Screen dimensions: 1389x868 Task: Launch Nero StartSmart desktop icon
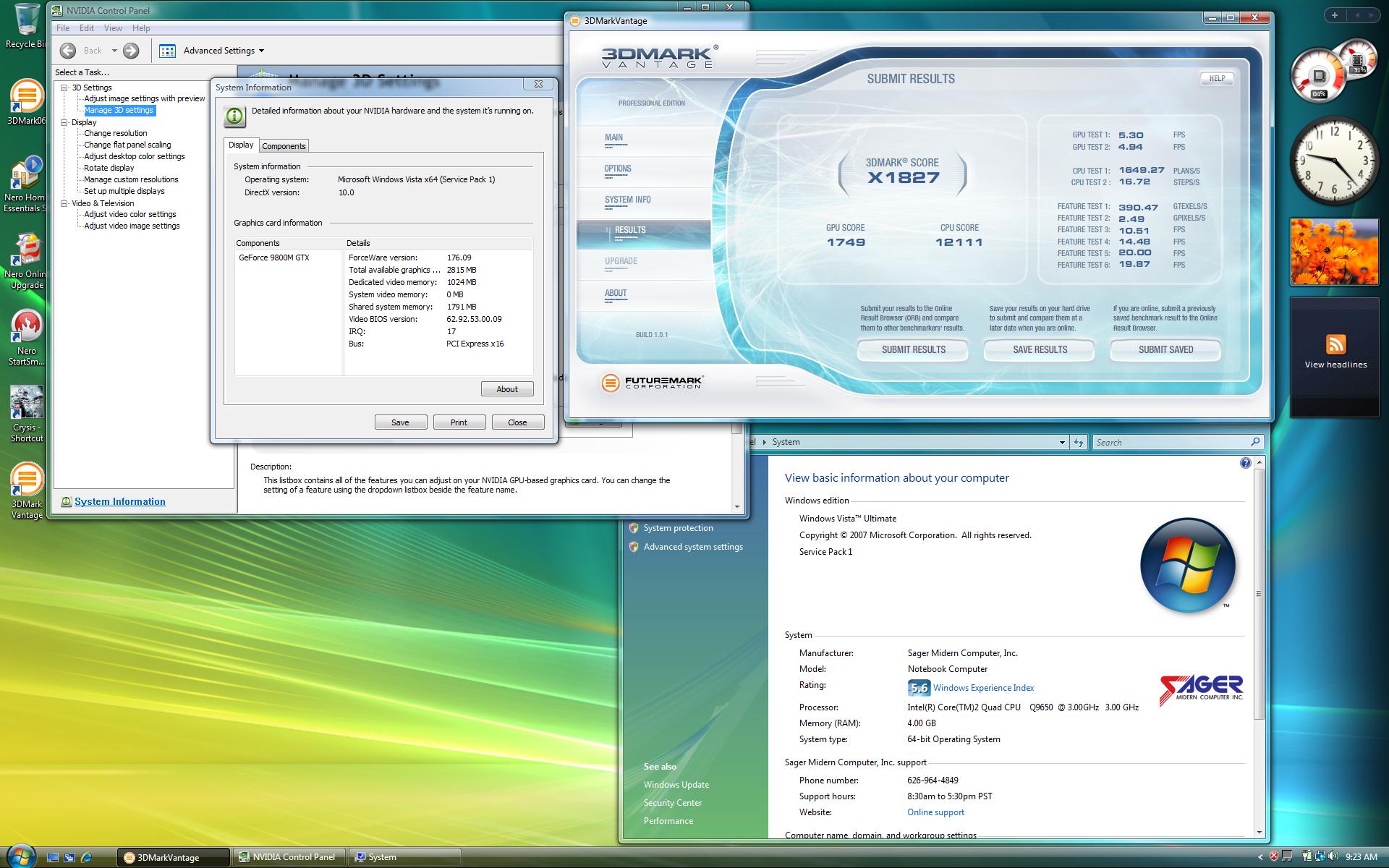(27, 326)
